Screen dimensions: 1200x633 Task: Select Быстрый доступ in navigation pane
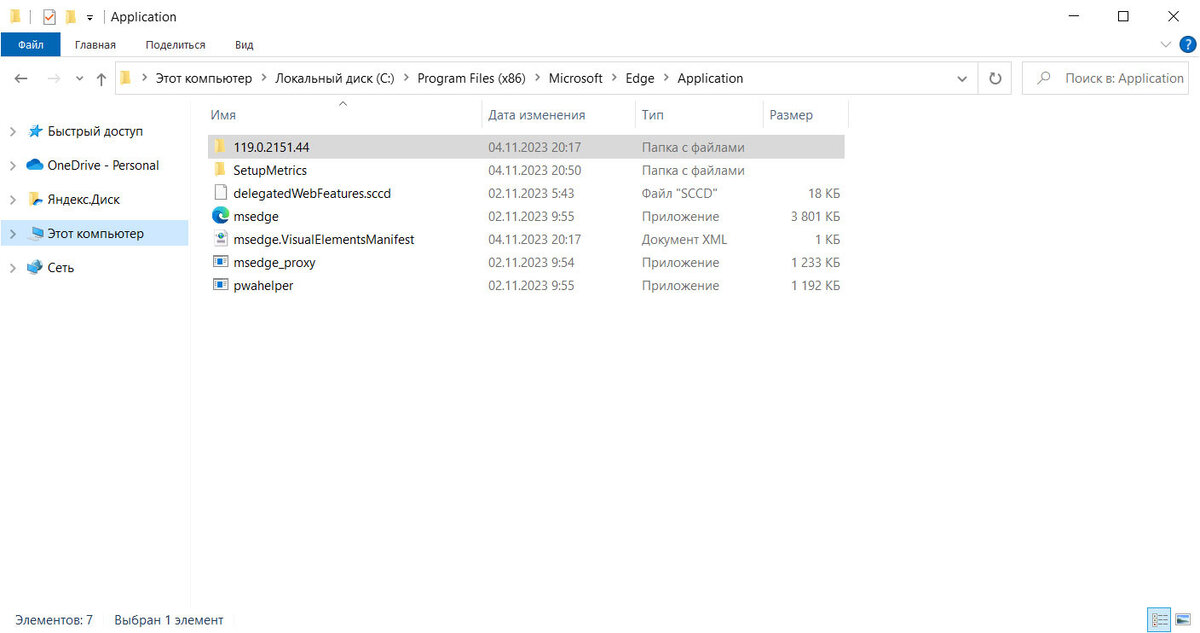coord(95,131)
